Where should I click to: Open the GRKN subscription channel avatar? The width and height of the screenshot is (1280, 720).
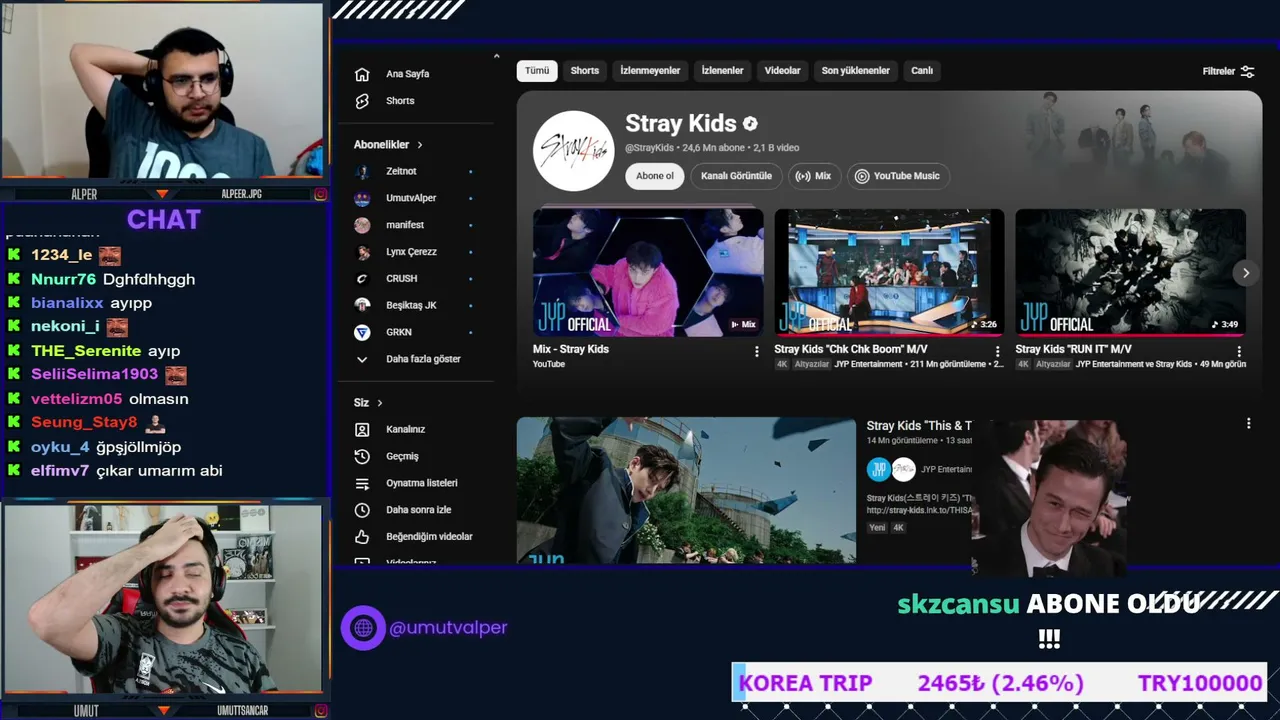tap(362, 332)
